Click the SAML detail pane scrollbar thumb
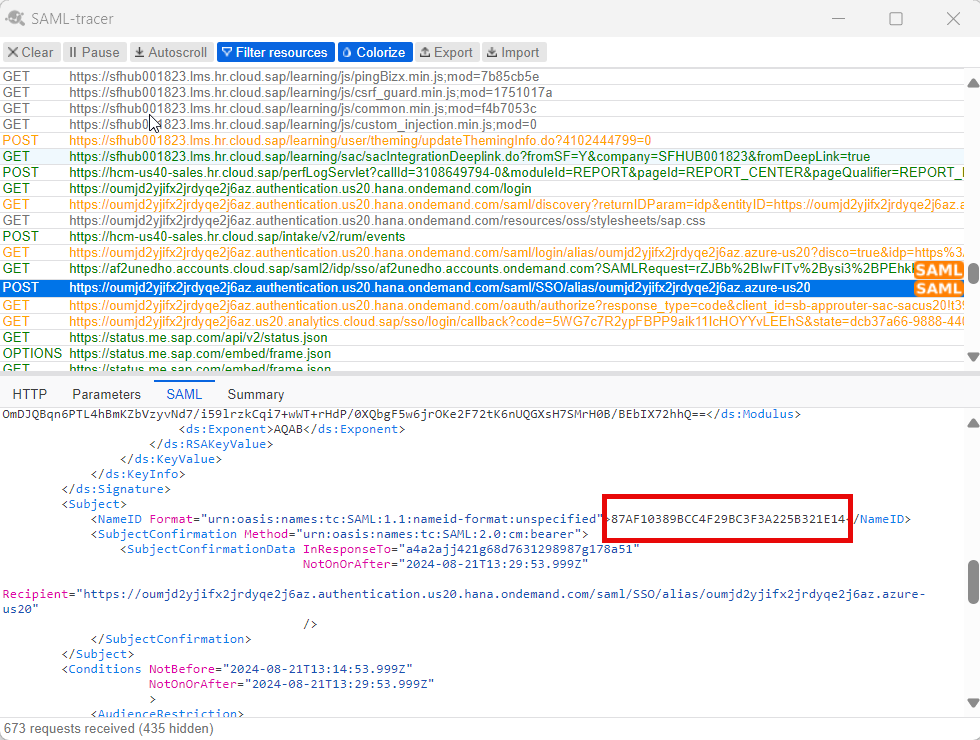980x740 pixels. (973, 582)
